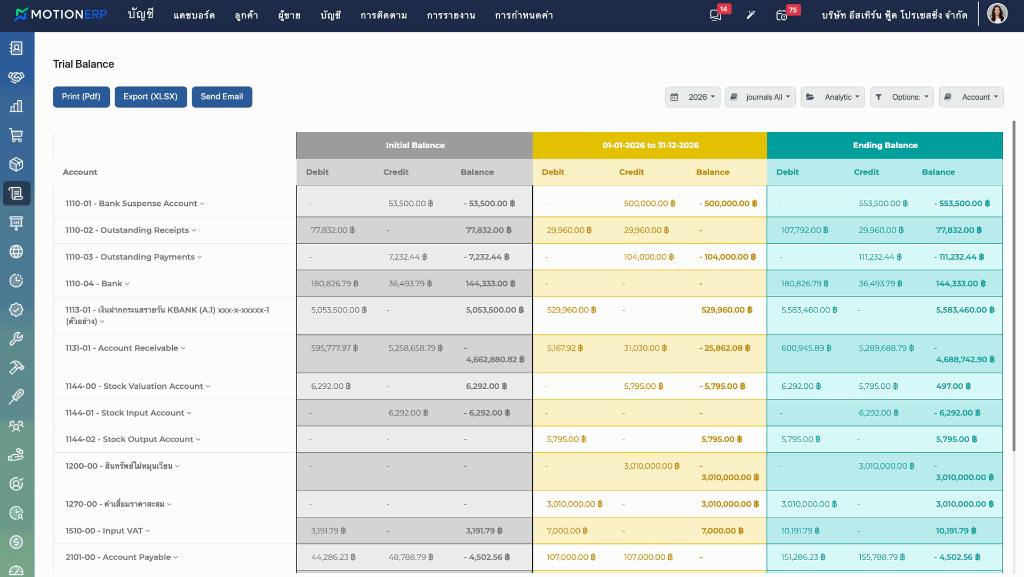Viewport: 1024px width, 577px height.
Task: Open the wrench sidebar icon
Action: (x=16, y=339)
